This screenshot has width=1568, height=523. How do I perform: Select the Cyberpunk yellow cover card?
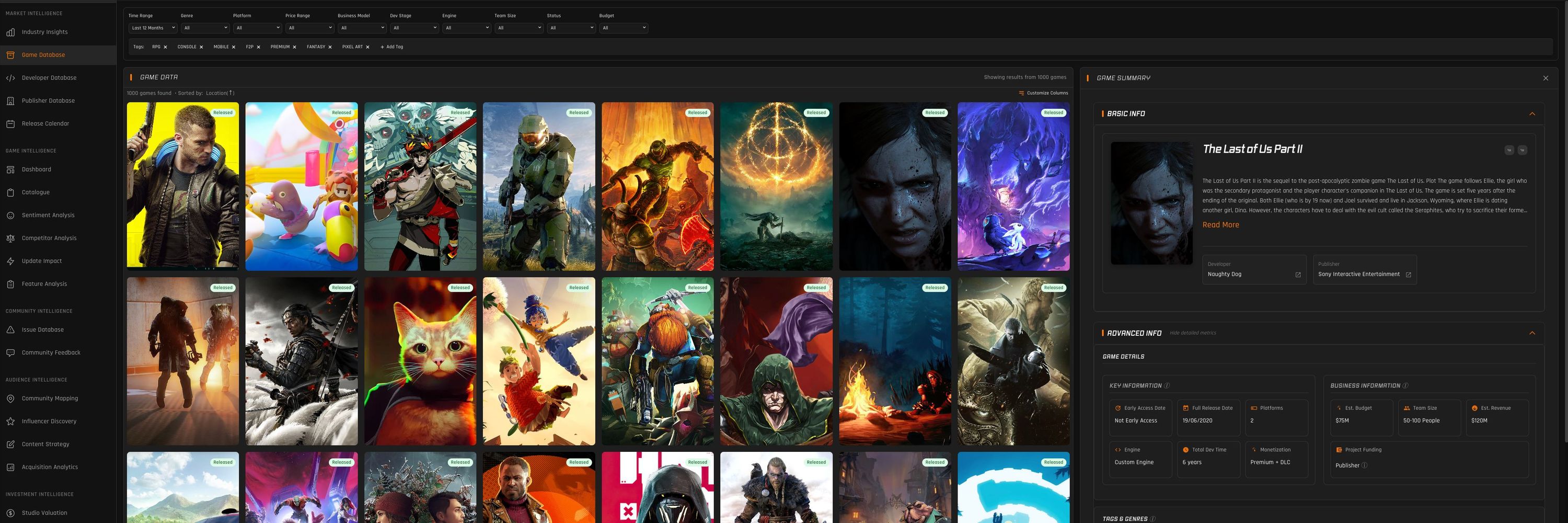(x=182, y=185)
